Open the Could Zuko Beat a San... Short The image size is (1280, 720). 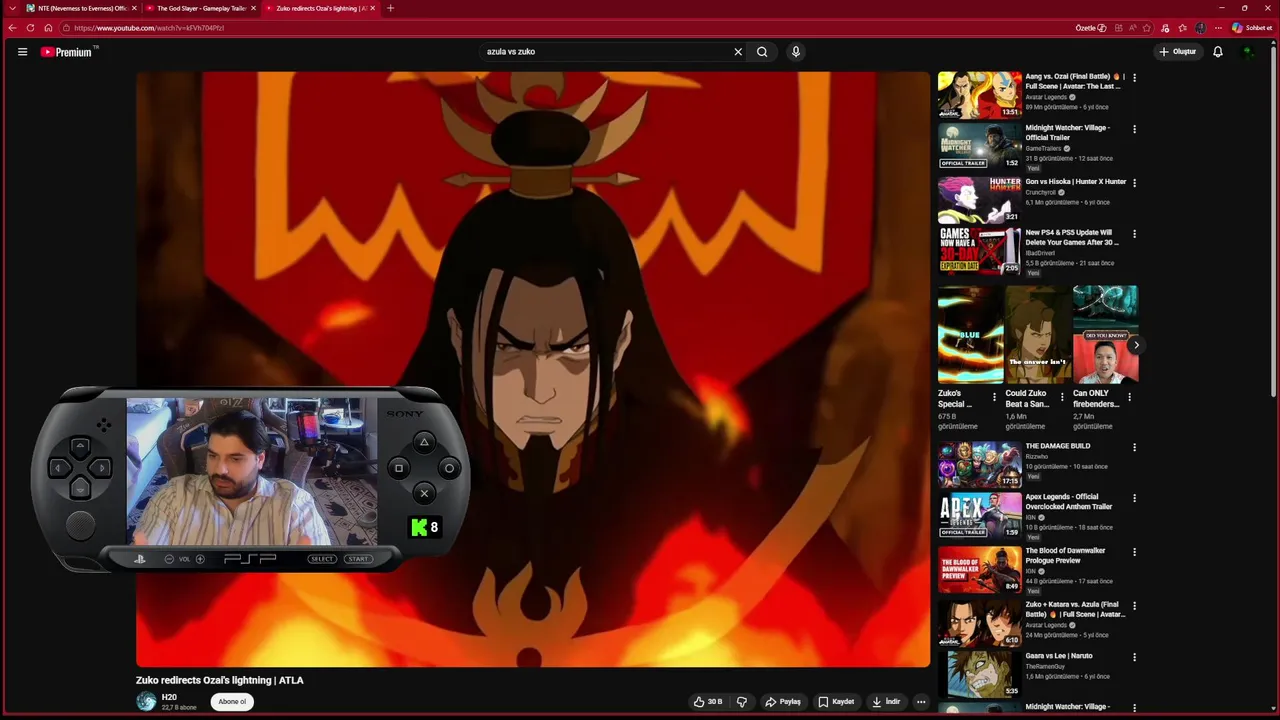pyautogui.click(x=1037, y=334)
